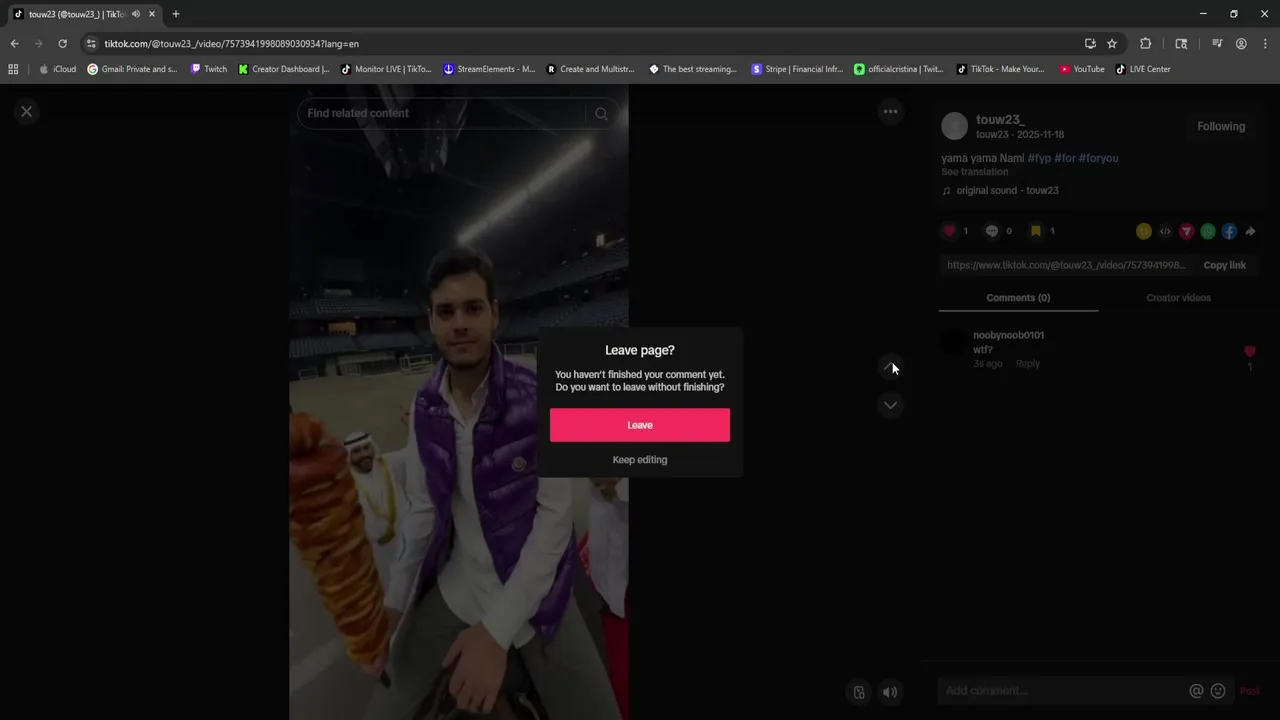Click the embed code icon

pos(1165,231)
